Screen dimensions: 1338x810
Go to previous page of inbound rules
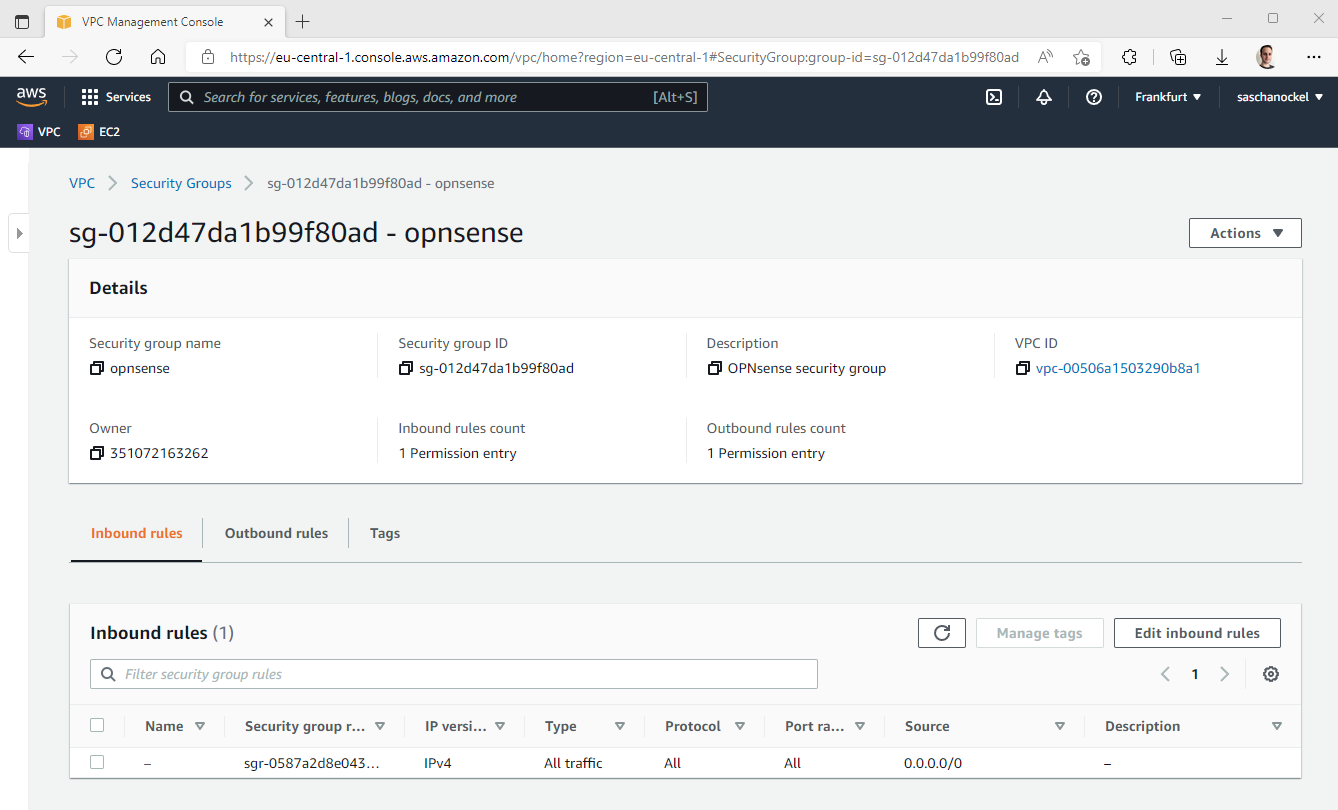(x=1165, y=674)
